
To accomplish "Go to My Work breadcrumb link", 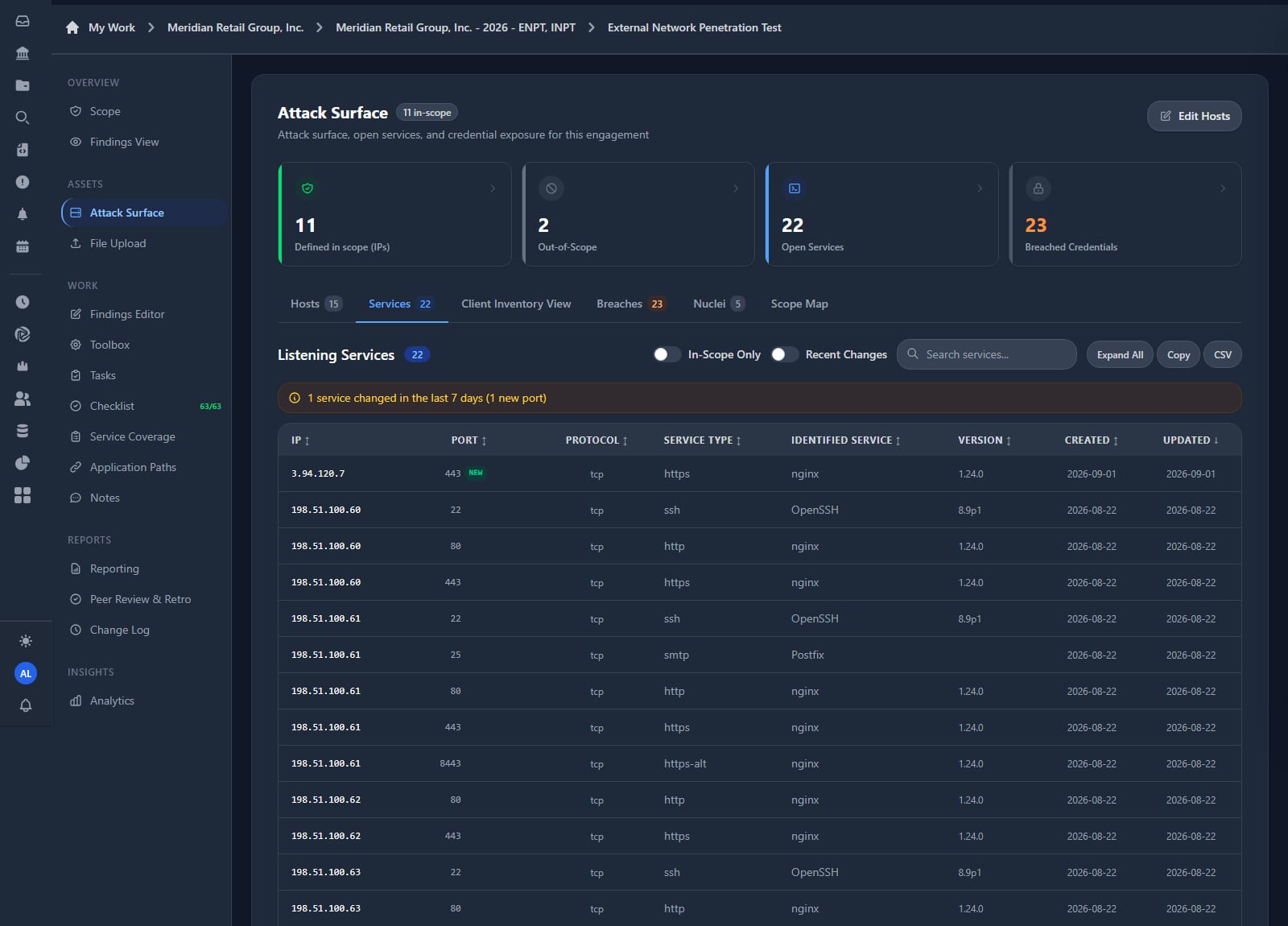I will pos(112,27).
